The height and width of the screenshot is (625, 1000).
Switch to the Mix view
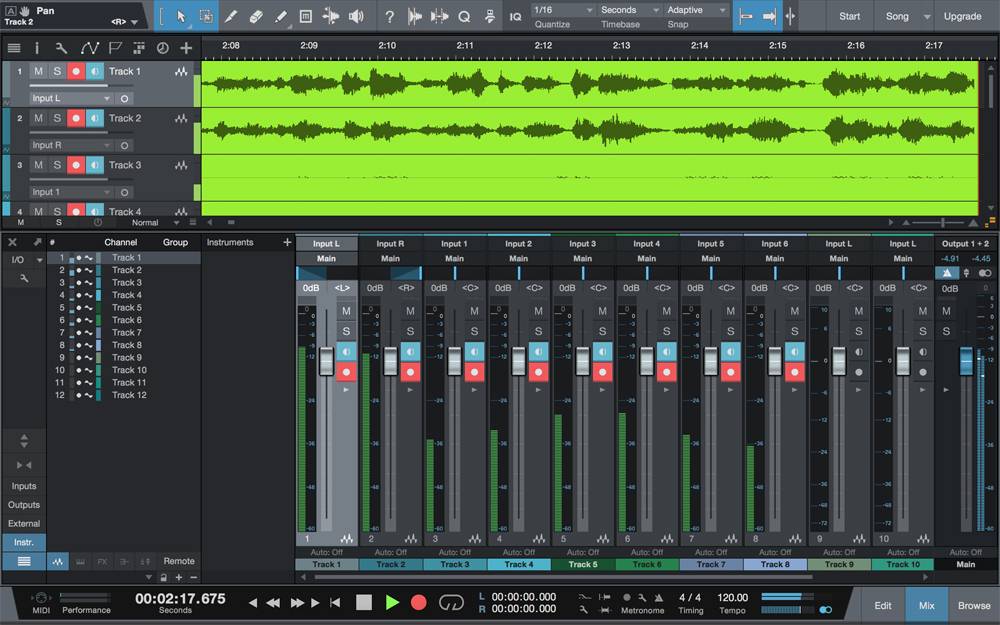click(x=927, y=605)
